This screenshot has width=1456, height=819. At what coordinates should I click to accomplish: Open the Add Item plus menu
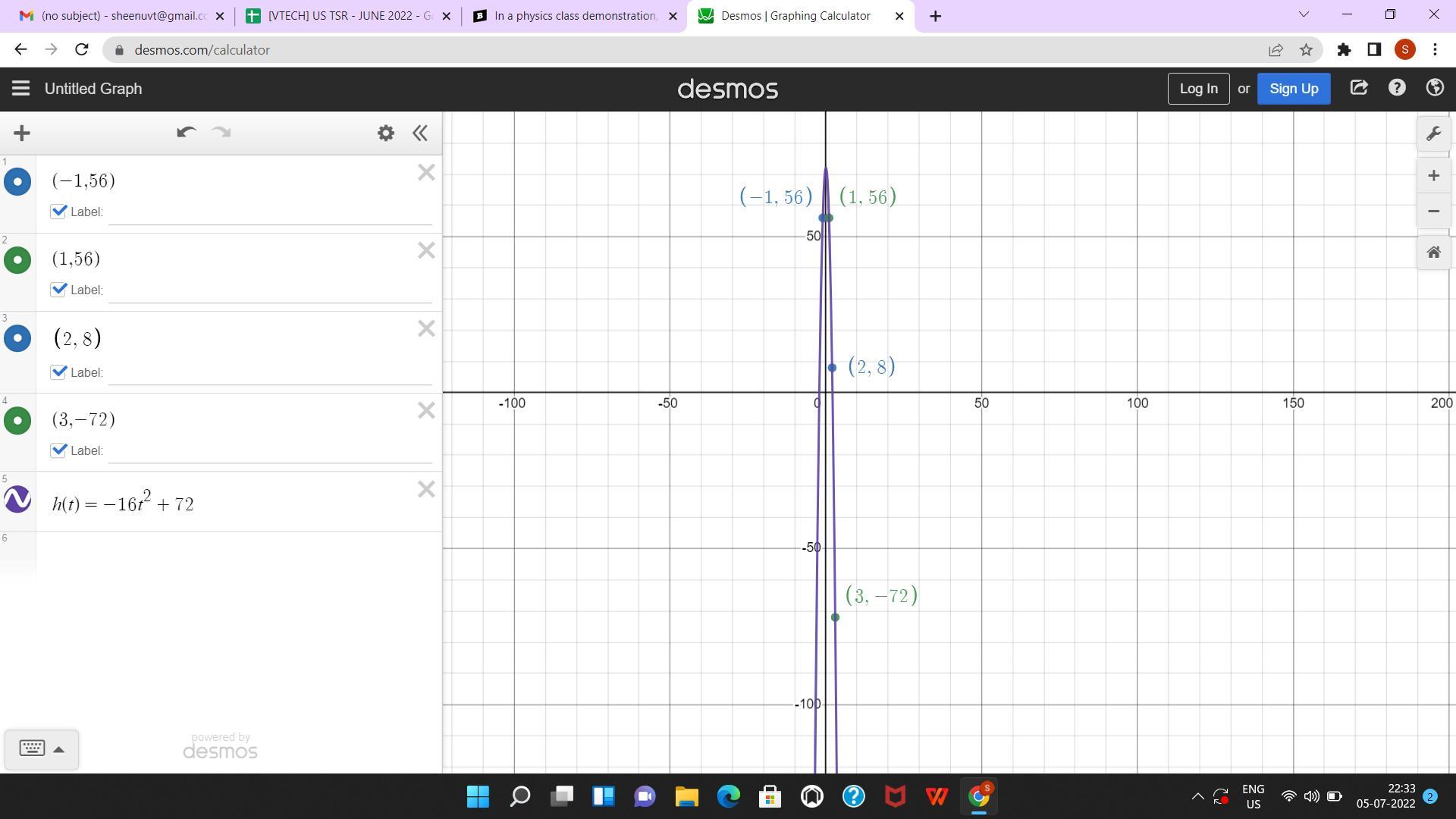click(x=22, y=133)
